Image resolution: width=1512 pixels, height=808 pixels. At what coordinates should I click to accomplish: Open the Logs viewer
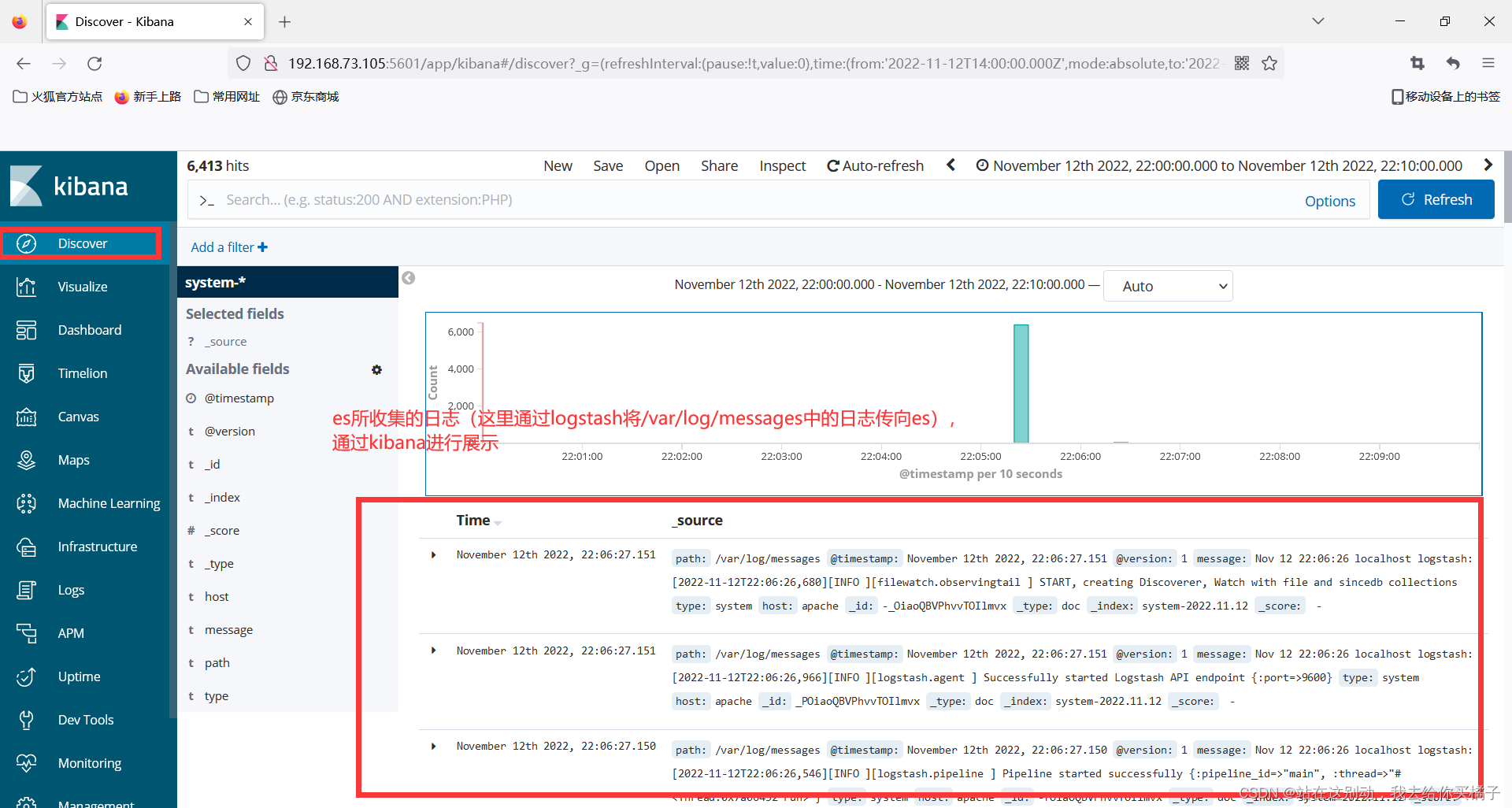(x=71, y=590)
